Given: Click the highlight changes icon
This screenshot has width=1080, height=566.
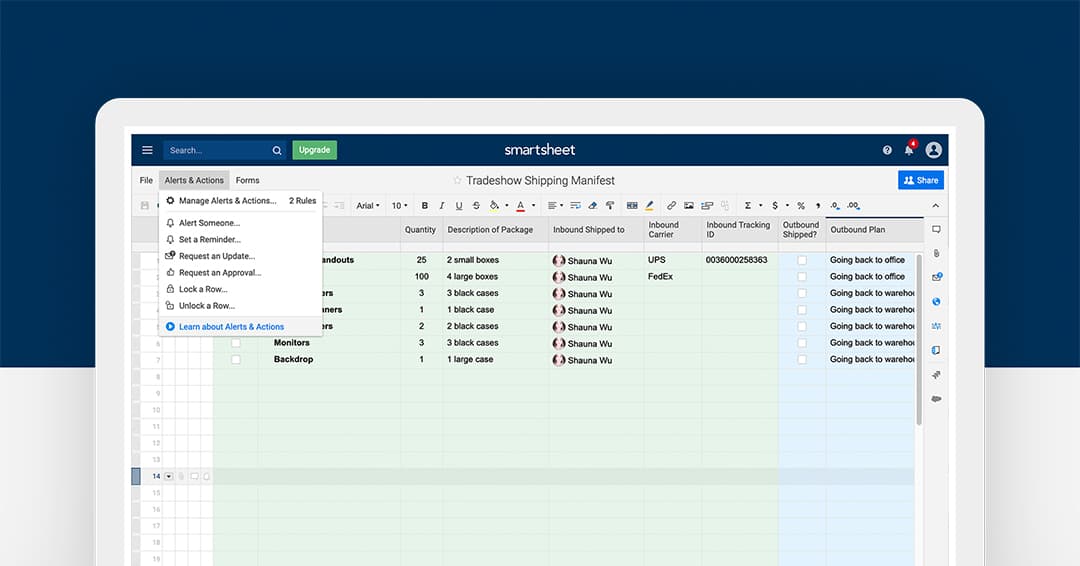Looking at the screenshot, I should pos(649,206).
